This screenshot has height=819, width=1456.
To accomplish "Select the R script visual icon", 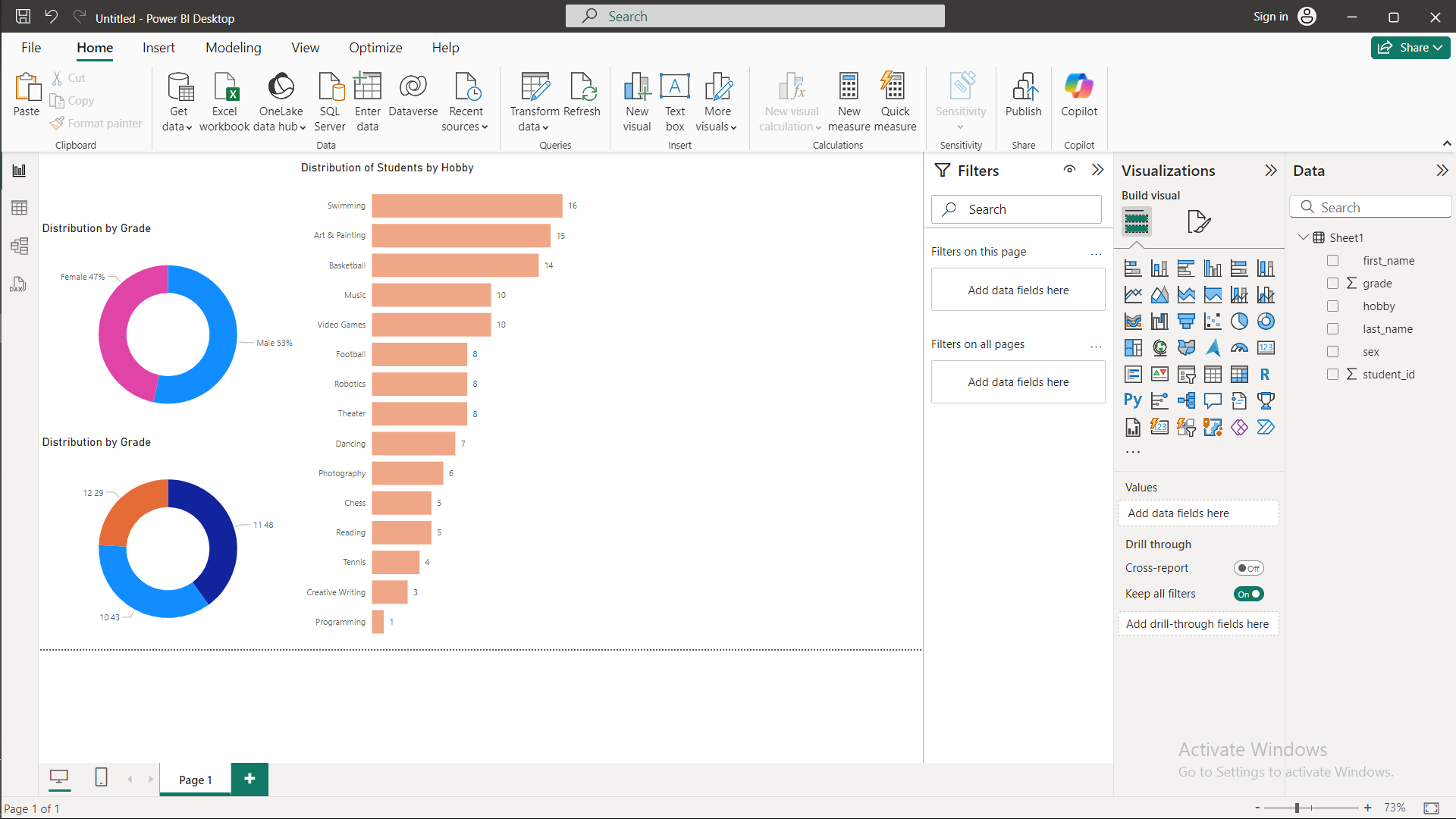I will 1265,374.
